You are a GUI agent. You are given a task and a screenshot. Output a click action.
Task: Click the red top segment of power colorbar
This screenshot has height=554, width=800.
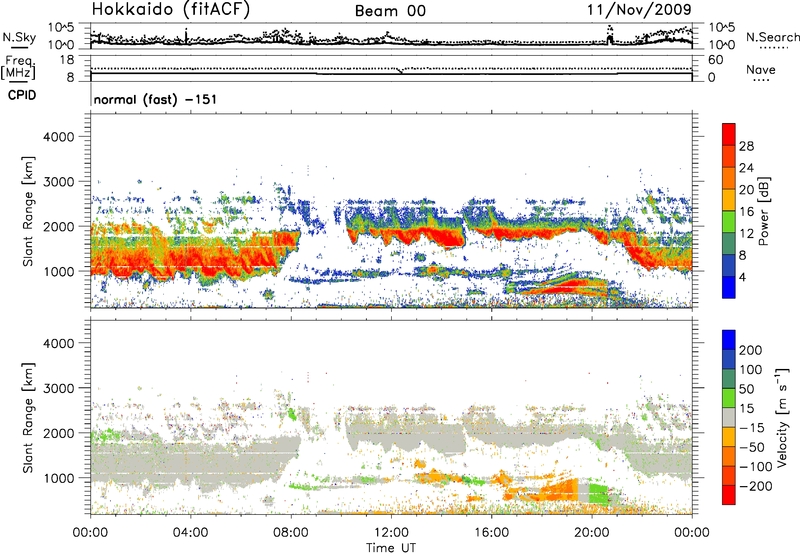click(729, 135)
